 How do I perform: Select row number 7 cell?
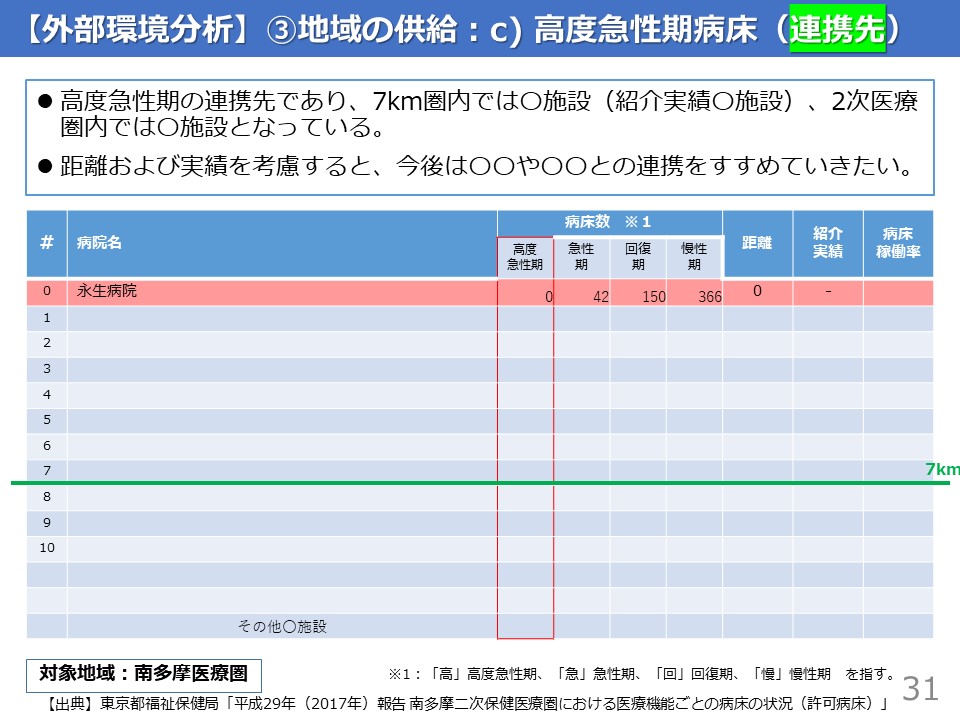47,471
